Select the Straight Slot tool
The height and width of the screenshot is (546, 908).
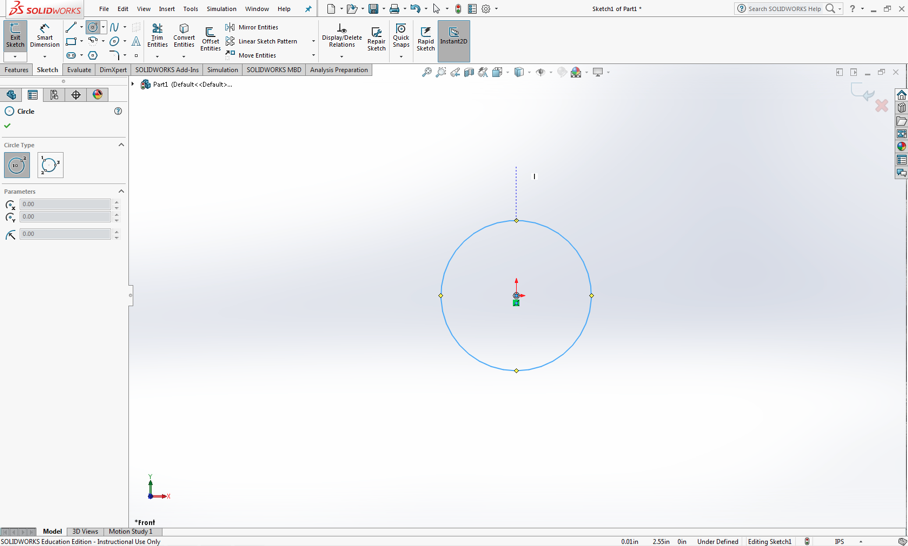(71, 56)
